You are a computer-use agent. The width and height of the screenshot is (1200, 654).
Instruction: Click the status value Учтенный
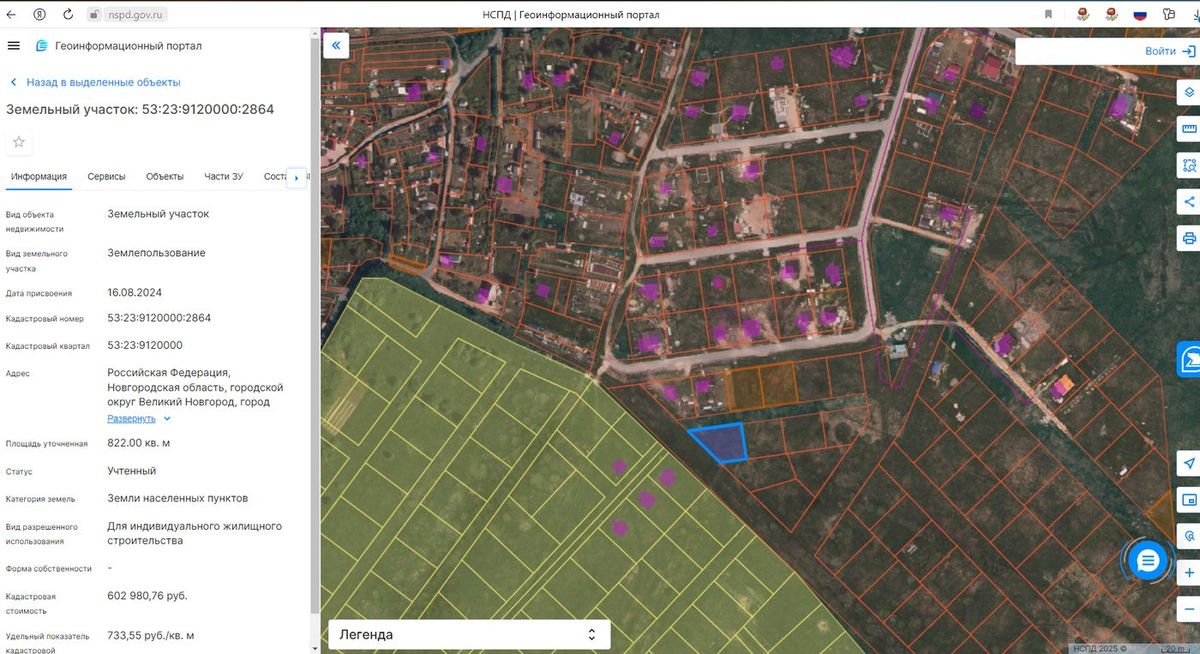(x=131, y=471)
